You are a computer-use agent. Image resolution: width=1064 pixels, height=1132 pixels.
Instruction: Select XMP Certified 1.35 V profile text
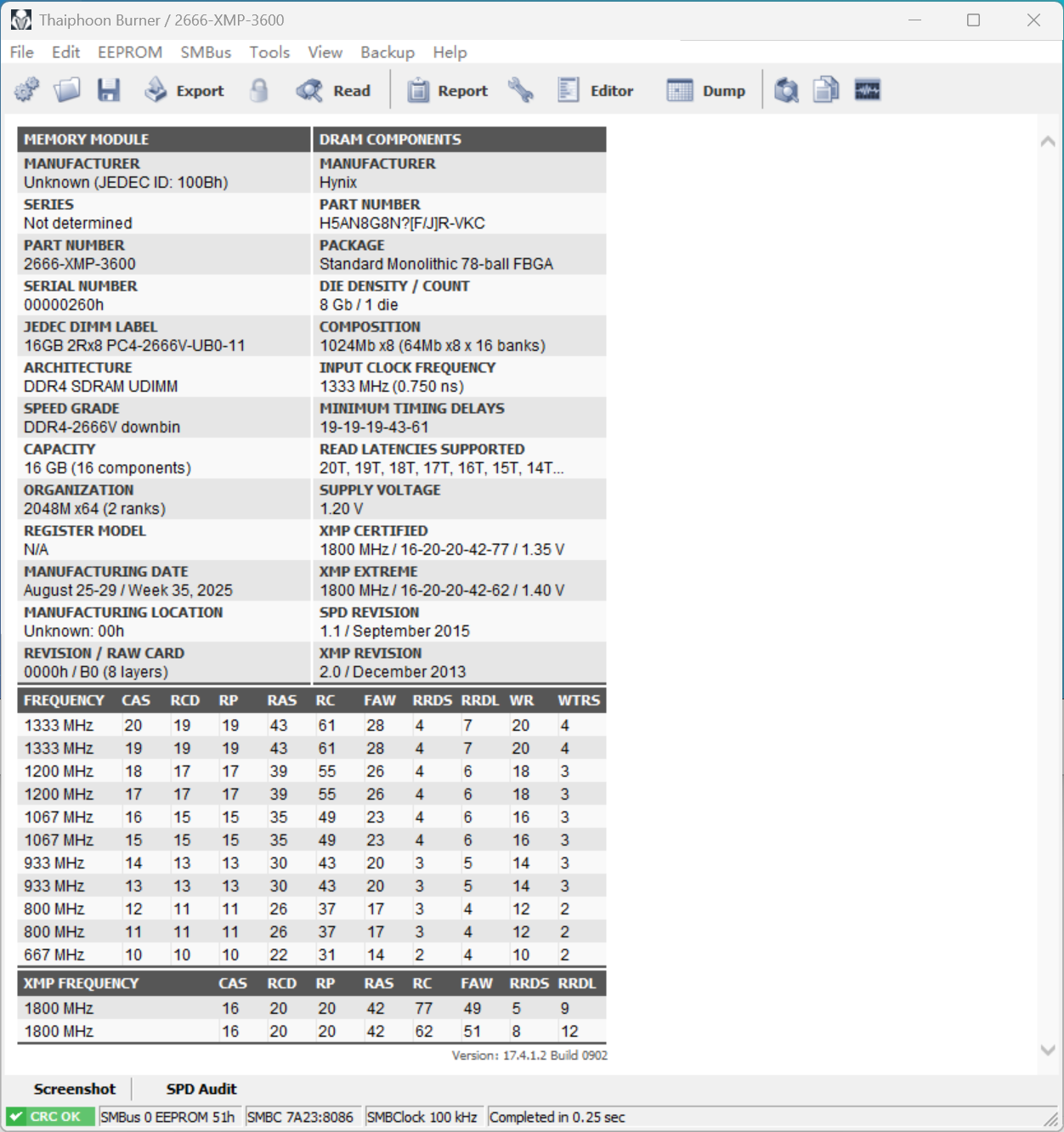[442, 550]
